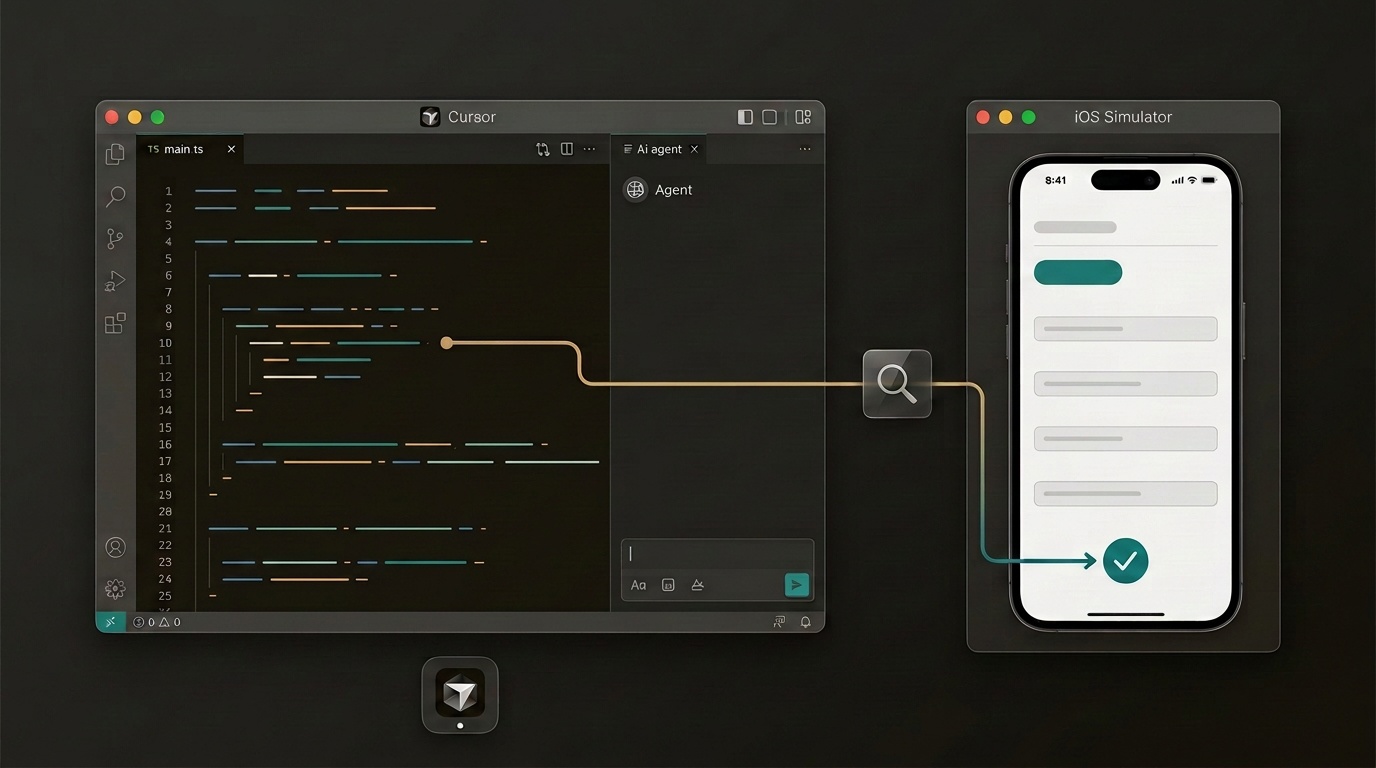
Task: Open the Manage settings gear icon
Action: click(x=115, y=589)
